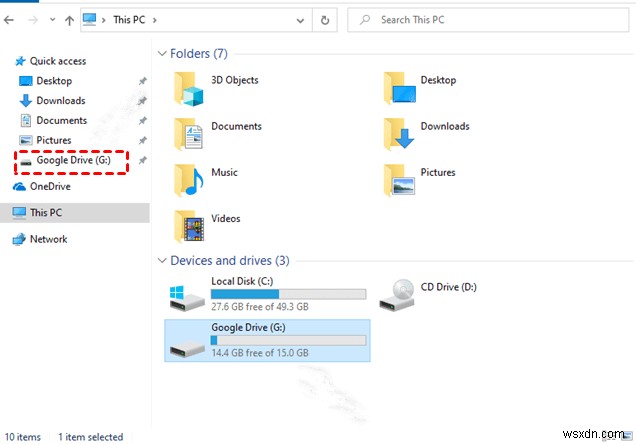Click the 27.6 GB free of 49.3 GB text
The image size is (636, 444).
click(260, 307)
